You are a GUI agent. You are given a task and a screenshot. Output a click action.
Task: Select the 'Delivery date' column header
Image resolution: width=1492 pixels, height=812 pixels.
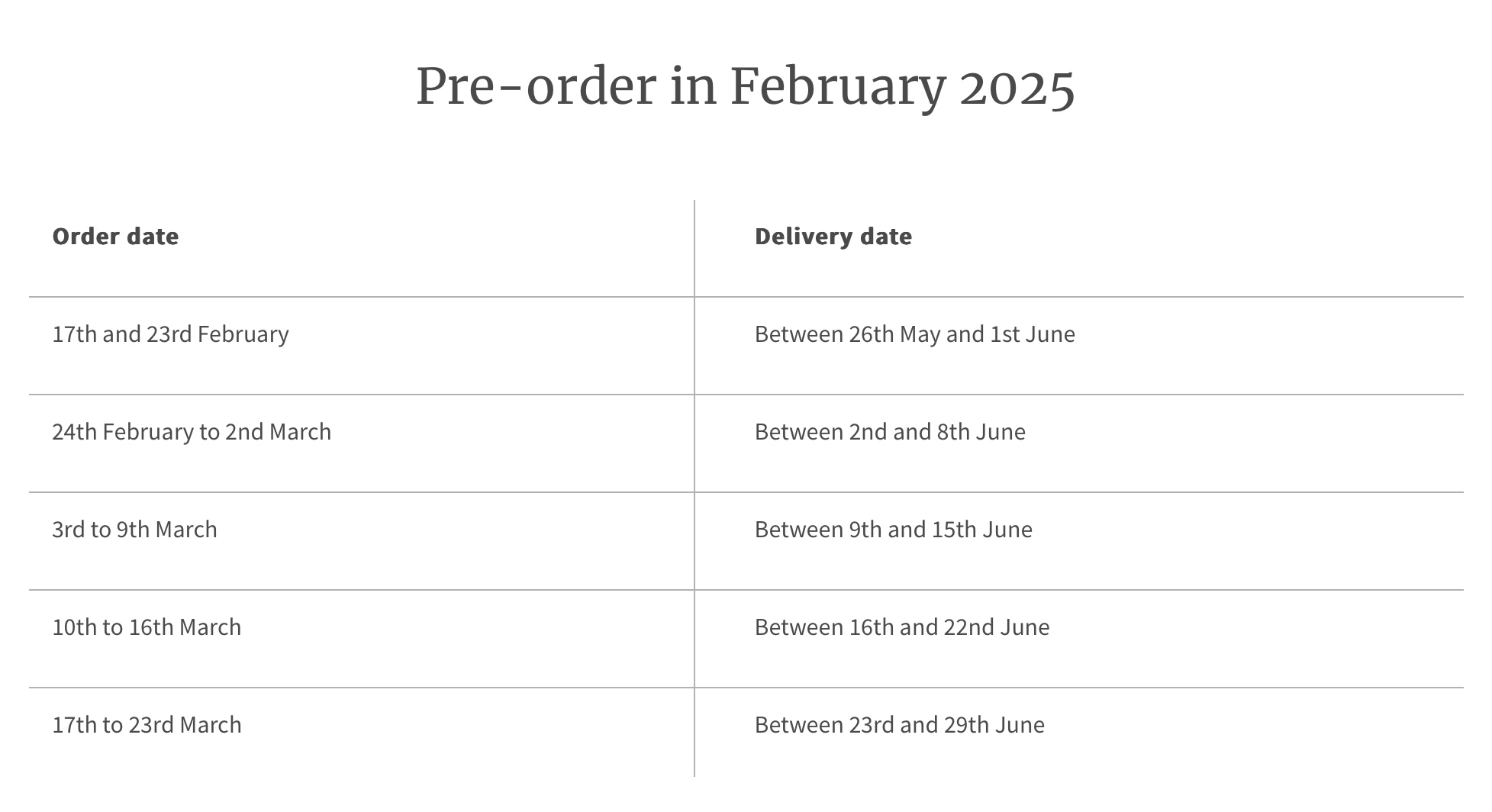(833, 237)
